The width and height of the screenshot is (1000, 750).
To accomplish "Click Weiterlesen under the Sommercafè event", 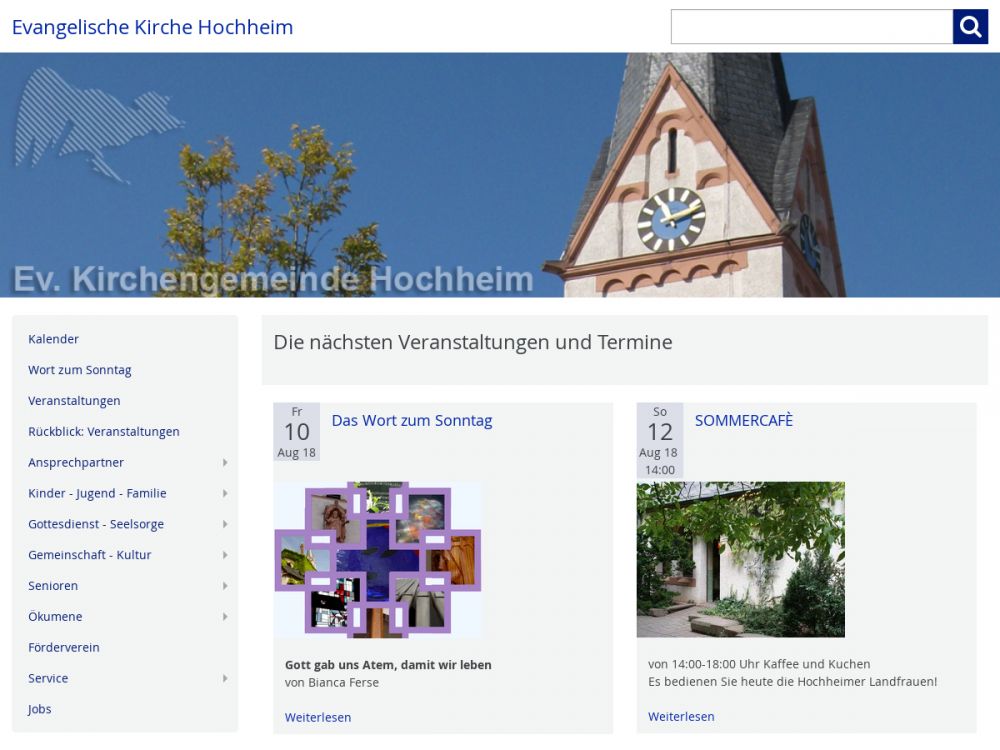I will (x=681, y=717).
